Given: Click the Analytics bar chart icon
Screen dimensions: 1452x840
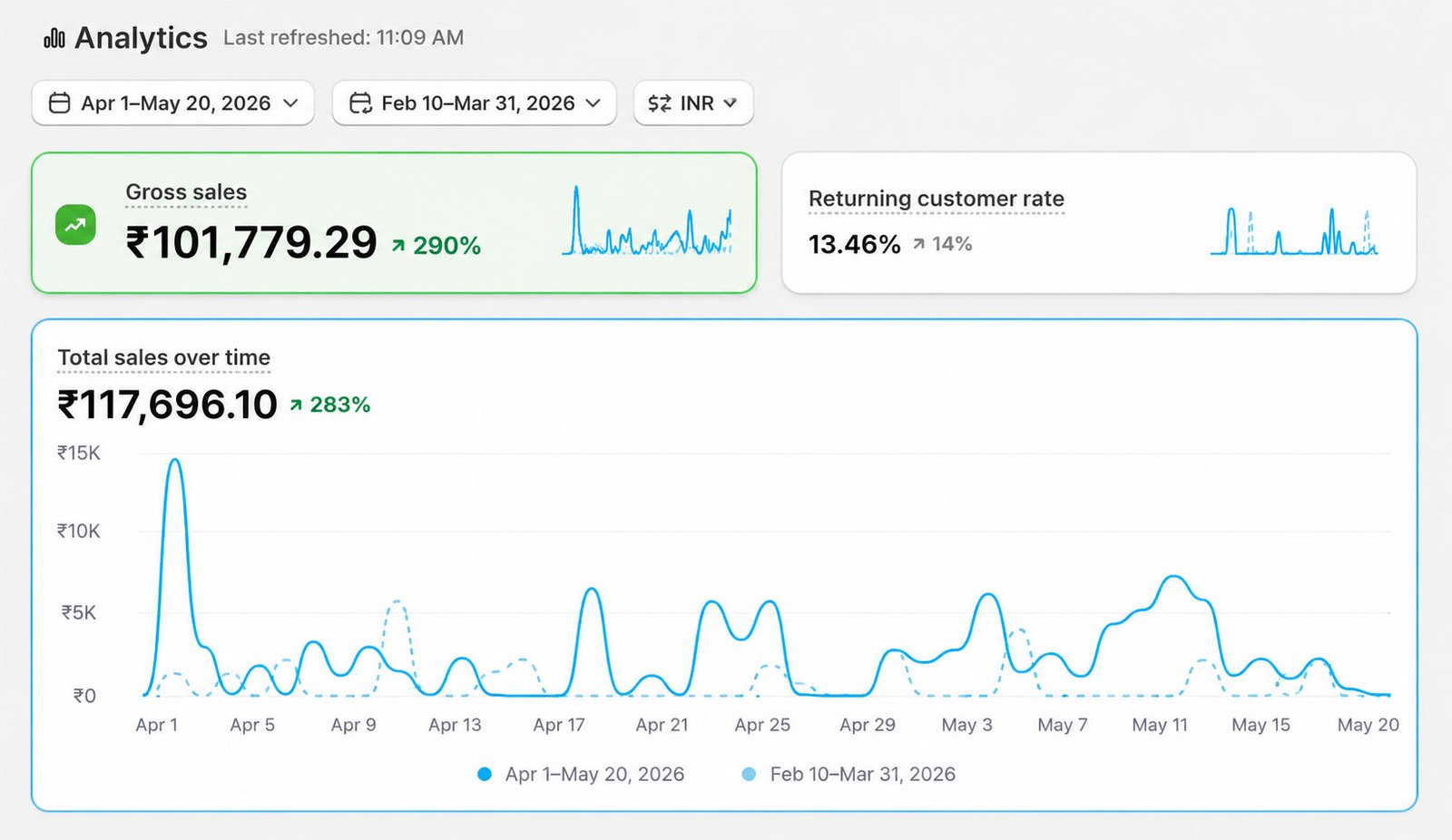Looking at the screenshot, I should coord(54,38).
